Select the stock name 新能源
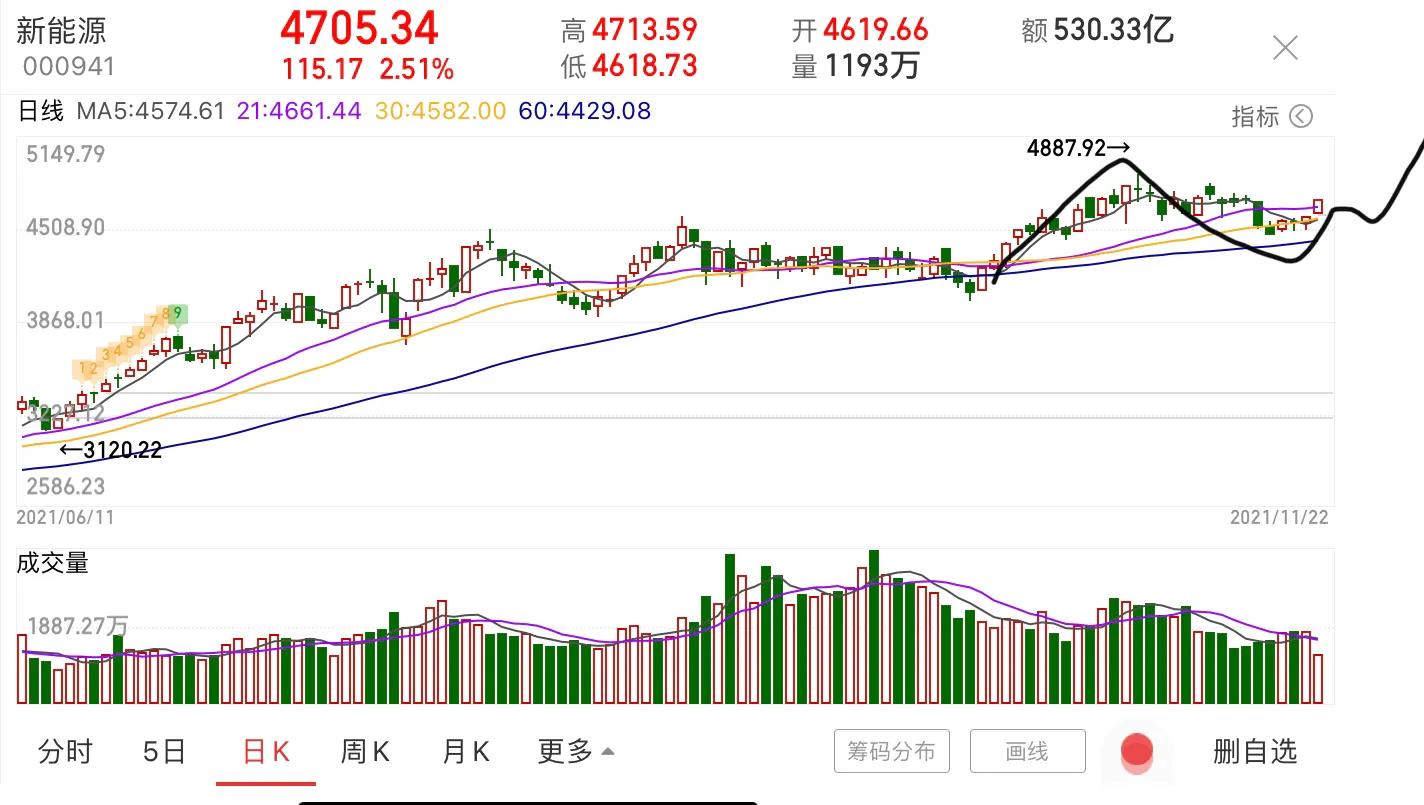The width and height of the screenshot is (1424, 805). tap(61, 30)
